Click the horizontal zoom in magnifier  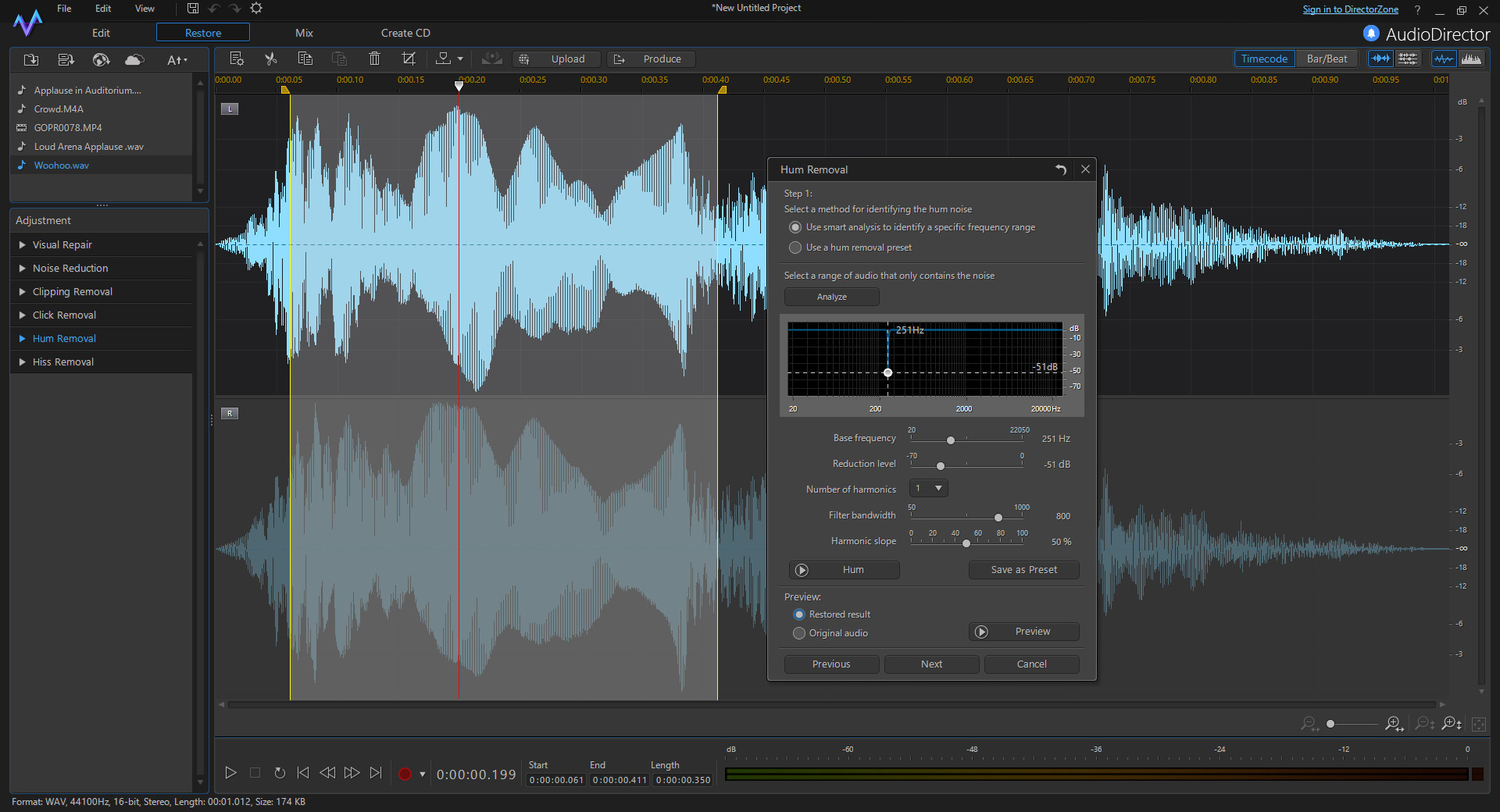click(1394, 724)
